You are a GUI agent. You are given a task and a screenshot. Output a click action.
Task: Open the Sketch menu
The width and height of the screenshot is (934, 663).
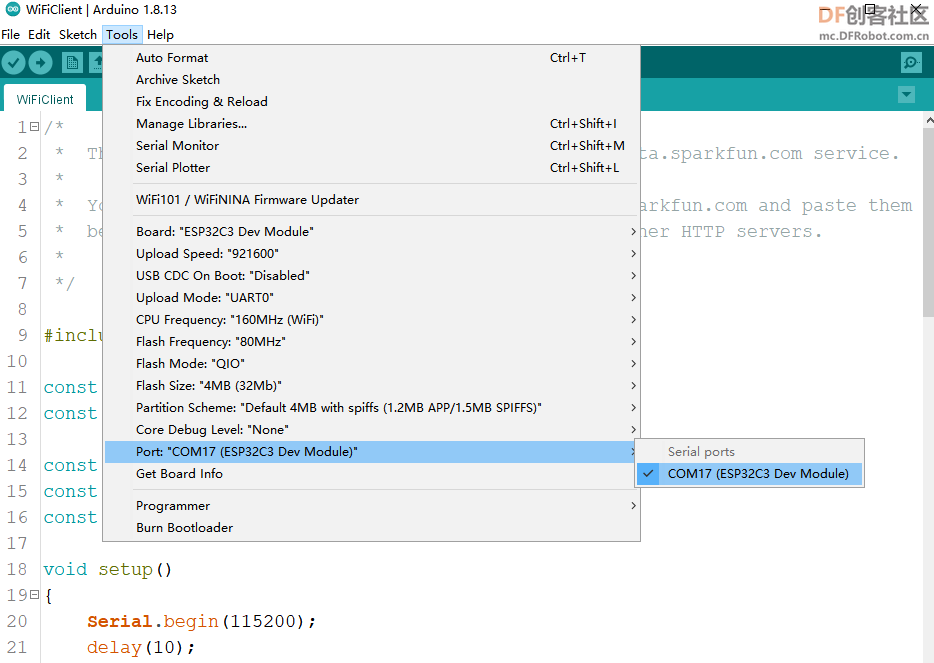coord(77,35)
